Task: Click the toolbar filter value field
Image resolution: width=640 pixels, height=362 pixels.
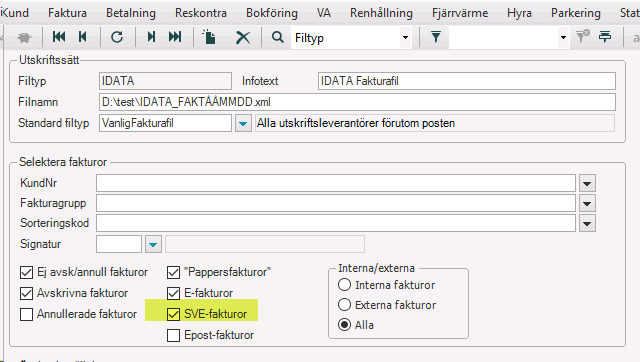Action: coord(503,38)
